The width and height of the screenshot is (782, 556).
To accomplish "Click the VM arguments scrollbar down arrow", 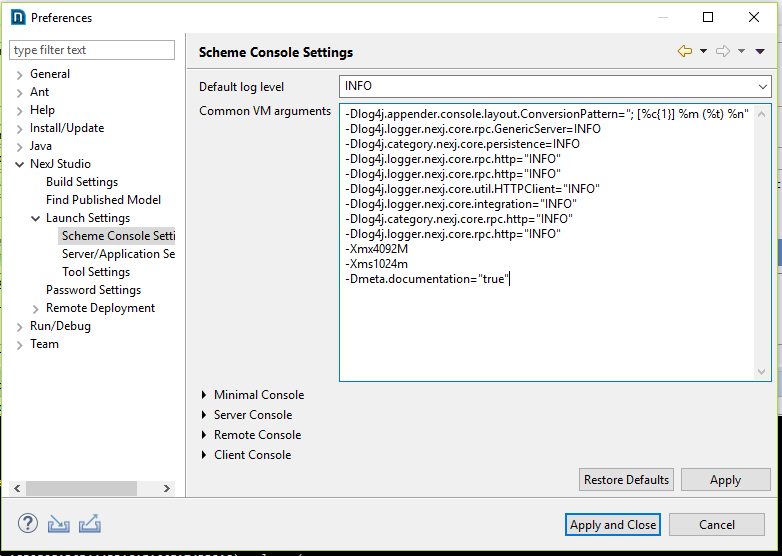I will click(763, 372).
